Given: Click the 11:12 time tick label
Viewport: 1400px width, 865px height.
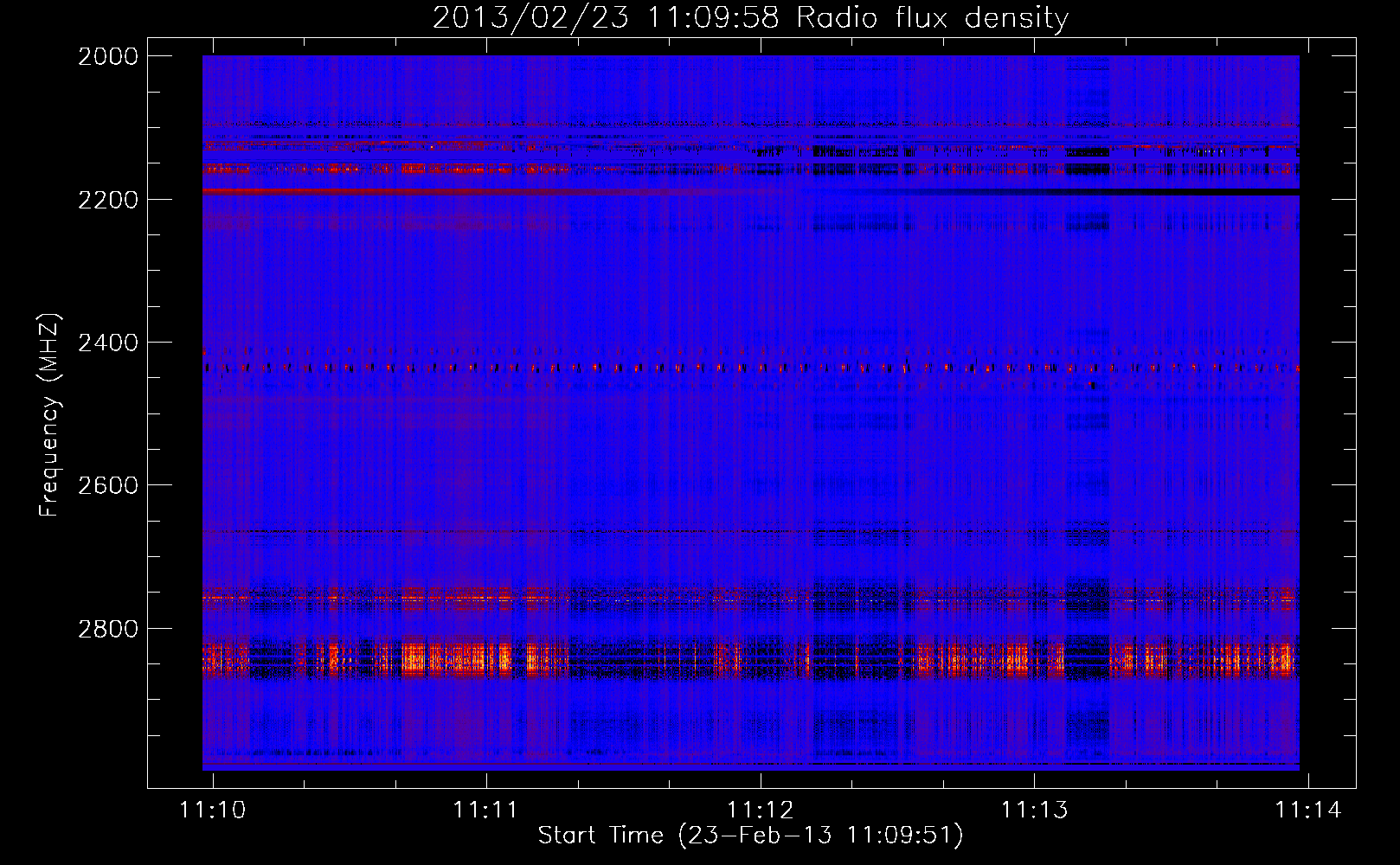Looking at the screenshot, I should pos(761,810).
